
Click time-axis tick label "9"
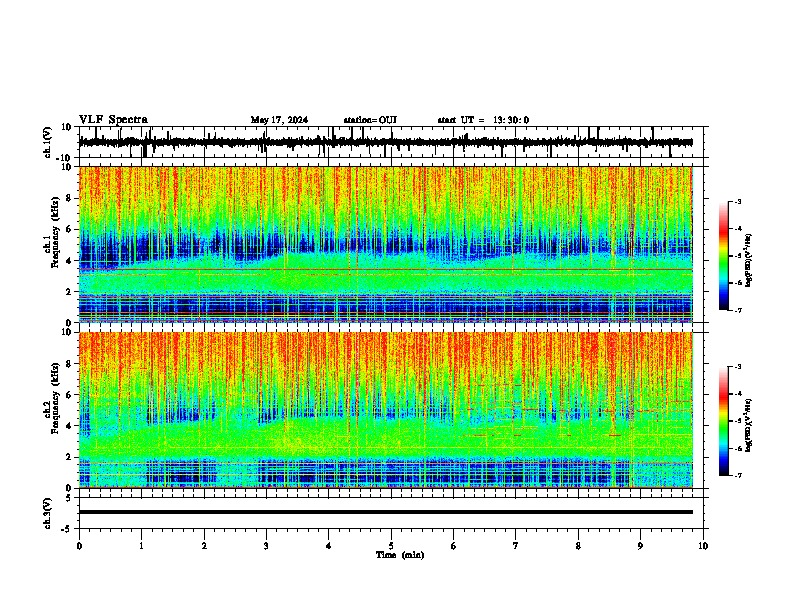point(640,546)
